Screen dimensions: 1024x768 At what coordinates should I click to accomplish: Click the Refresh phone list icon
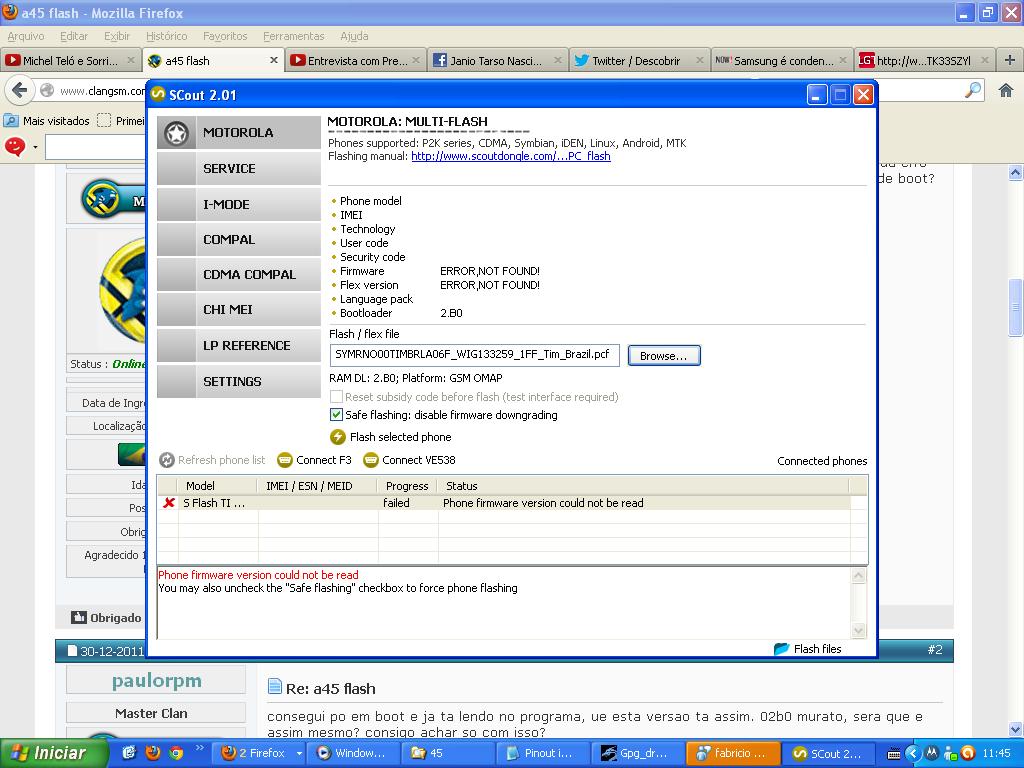coord(167,460)
